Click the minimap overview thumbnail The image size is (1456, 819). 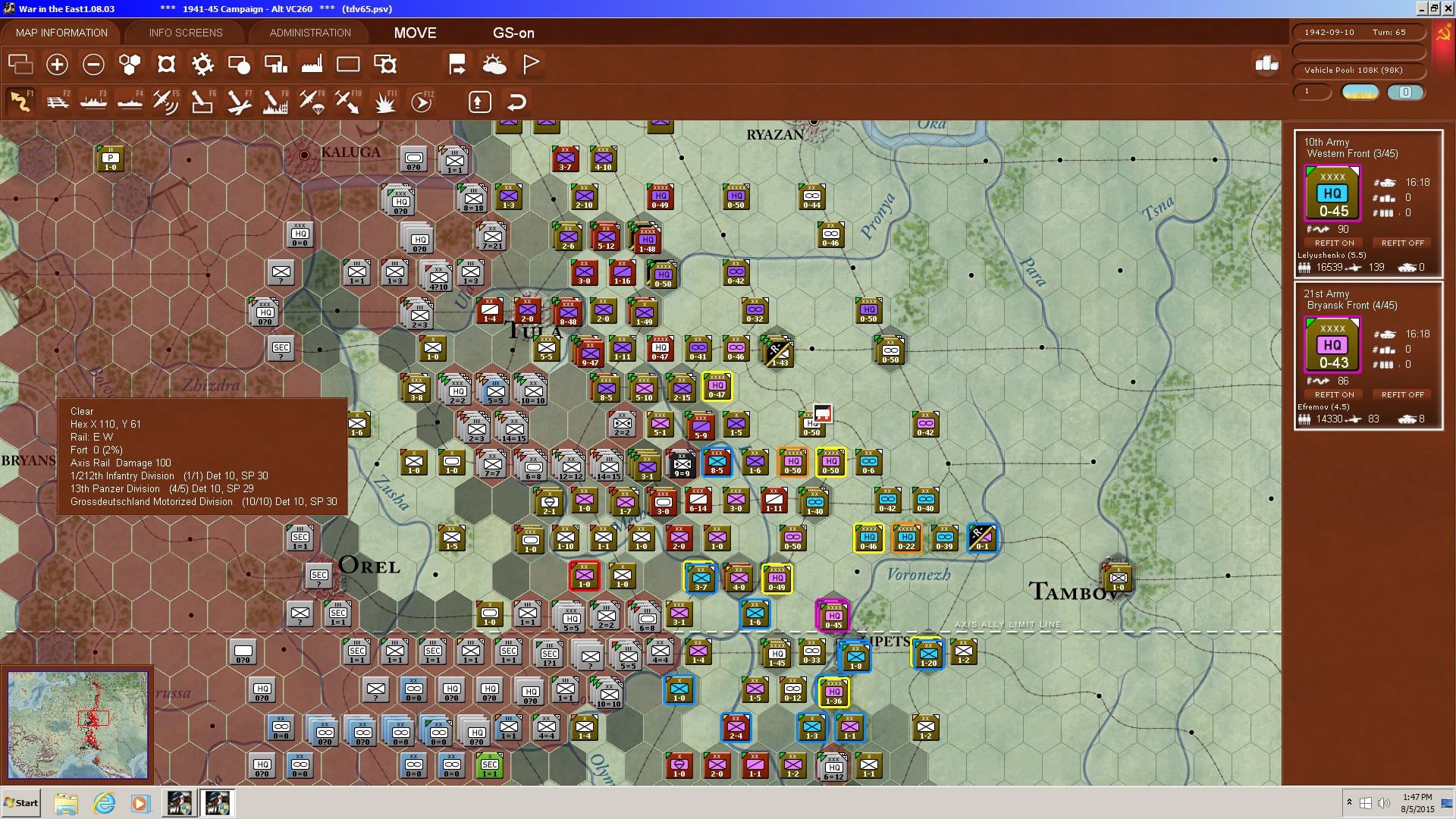tap(77, 724)
